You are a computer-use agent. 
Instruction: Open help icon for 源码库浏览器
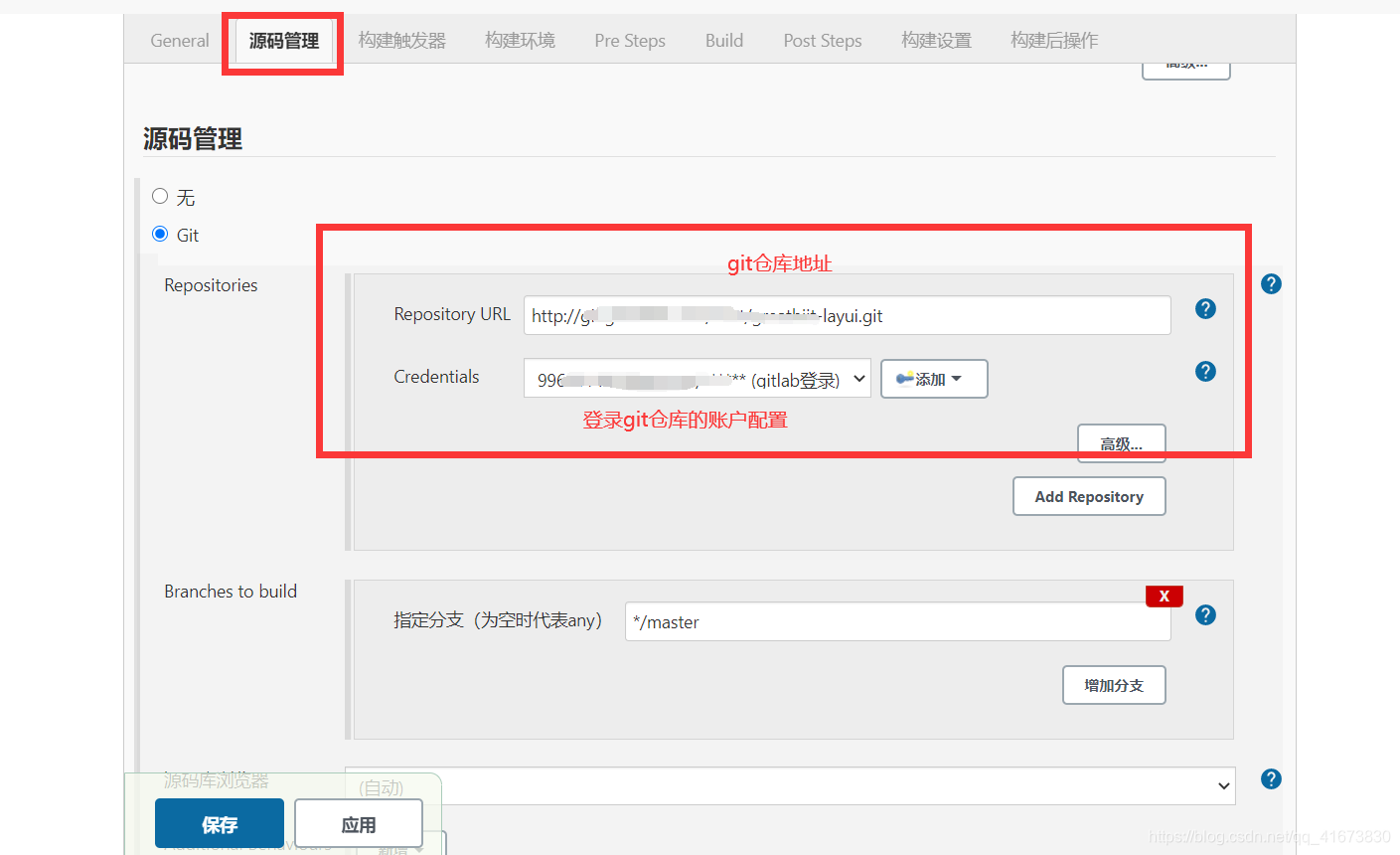(x=1271, y=779)
